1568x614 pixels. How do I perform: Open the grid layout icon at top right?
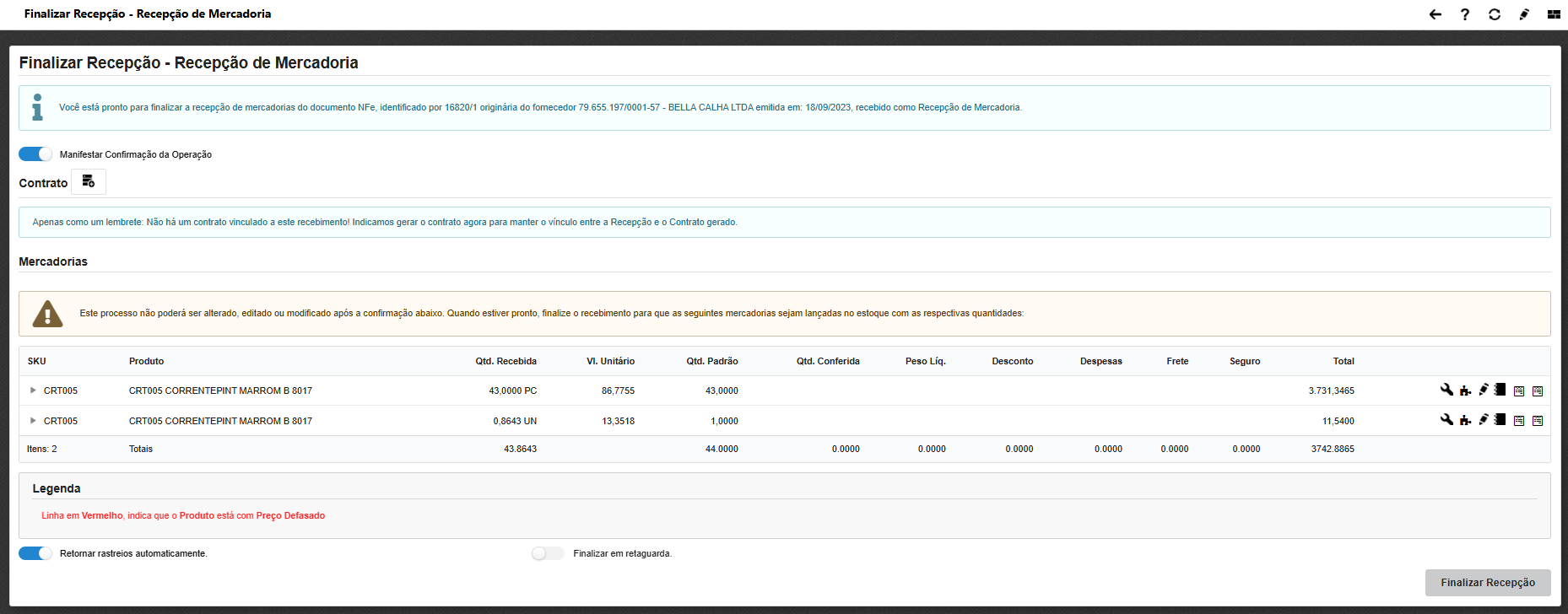click(x=1554, y=14)
